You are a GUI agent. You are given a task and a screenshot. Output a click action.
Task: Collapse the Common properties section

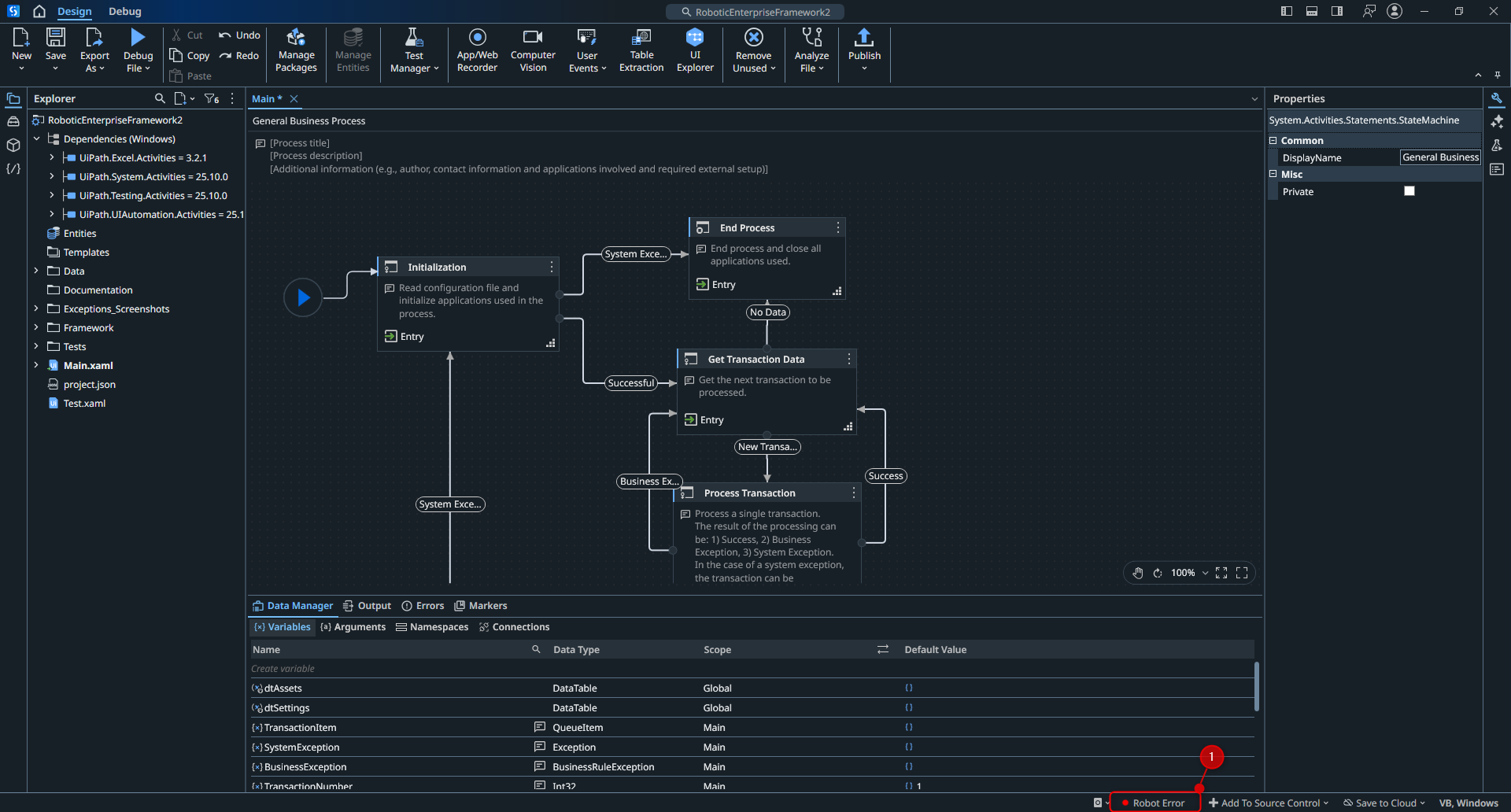tap(1273, 141)
